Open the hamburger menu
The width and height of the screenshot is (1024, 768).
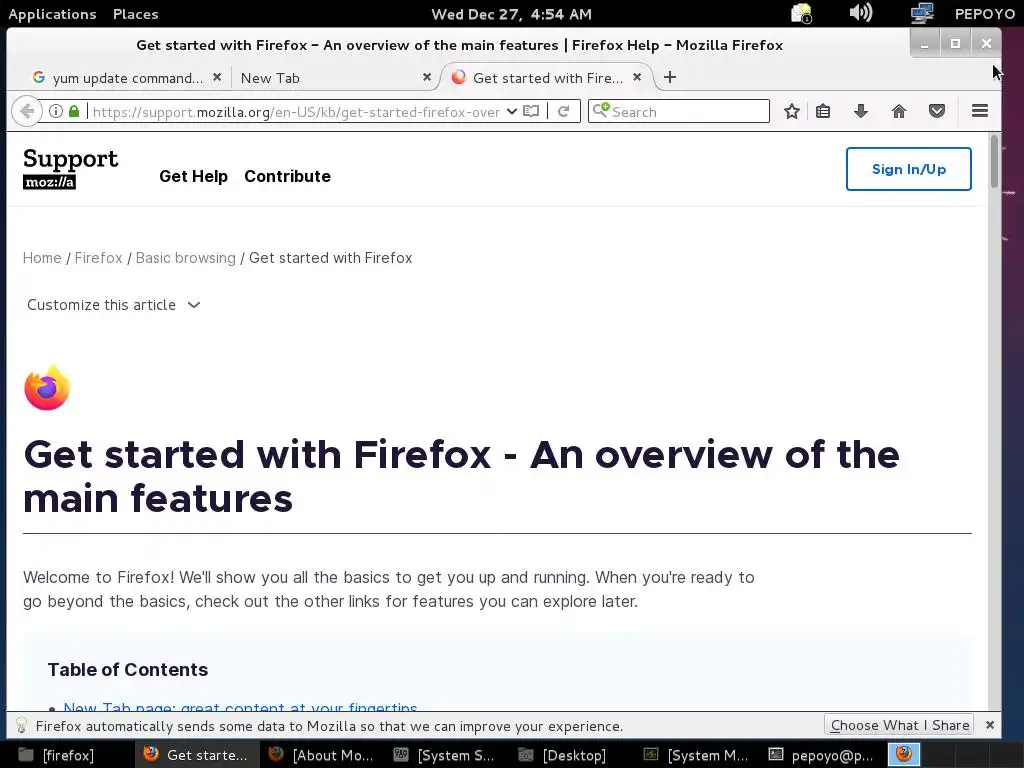(x=980, y=111)
